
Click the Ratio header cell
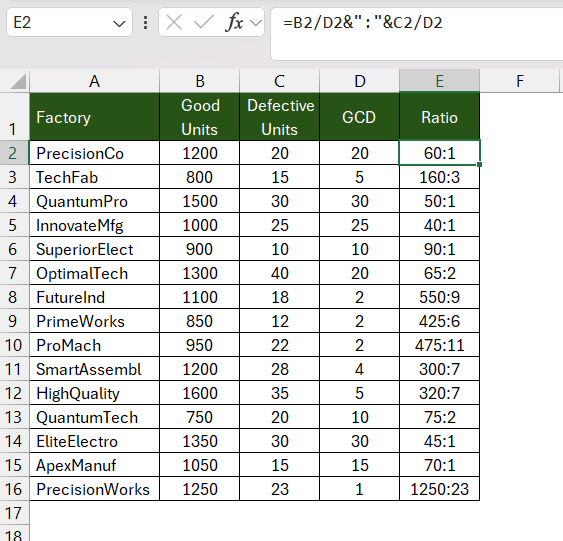[439, 117]
